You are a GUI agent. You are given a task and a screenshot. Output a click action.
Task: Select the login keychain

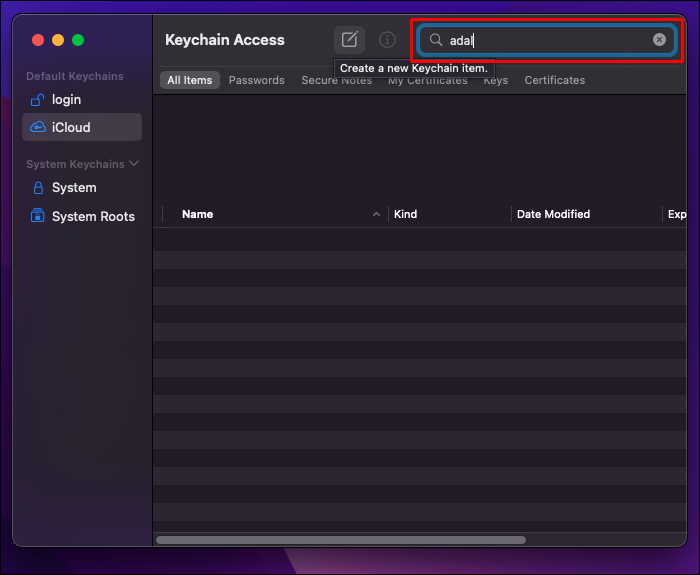tap(82, 100)
